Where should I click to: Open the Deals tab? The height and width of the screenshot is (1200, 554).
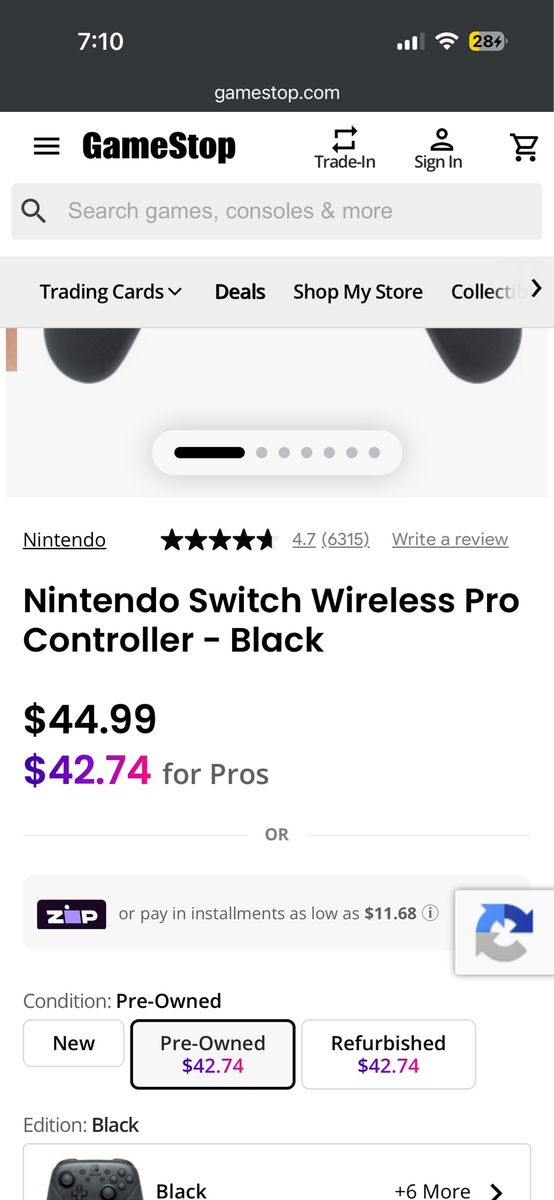coord(240,292)
